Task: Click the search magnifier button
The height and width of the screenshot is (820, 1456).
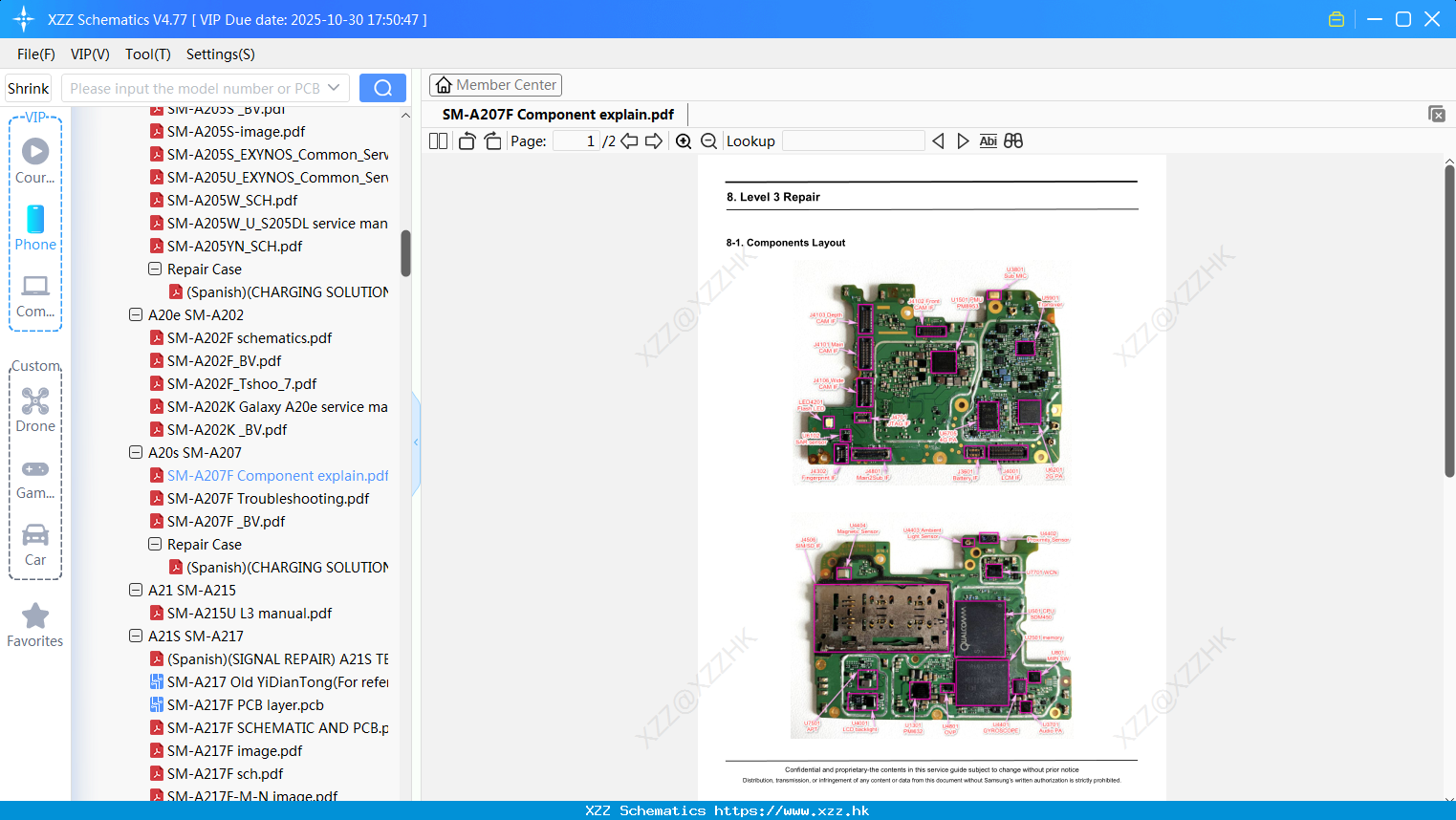Action: click(x=382, y=88)
